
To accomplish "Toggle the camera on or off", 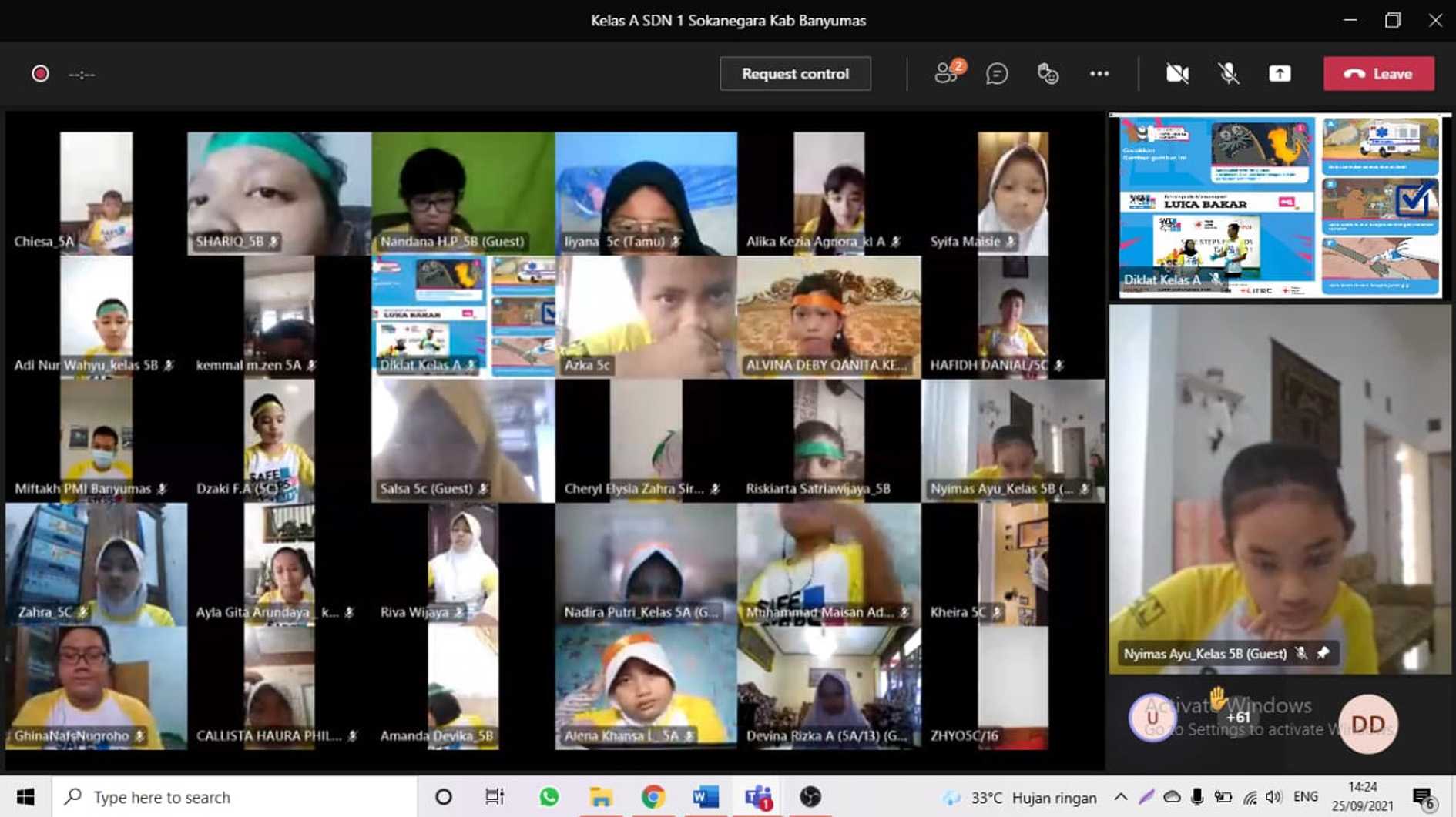I will point(1177,74).
